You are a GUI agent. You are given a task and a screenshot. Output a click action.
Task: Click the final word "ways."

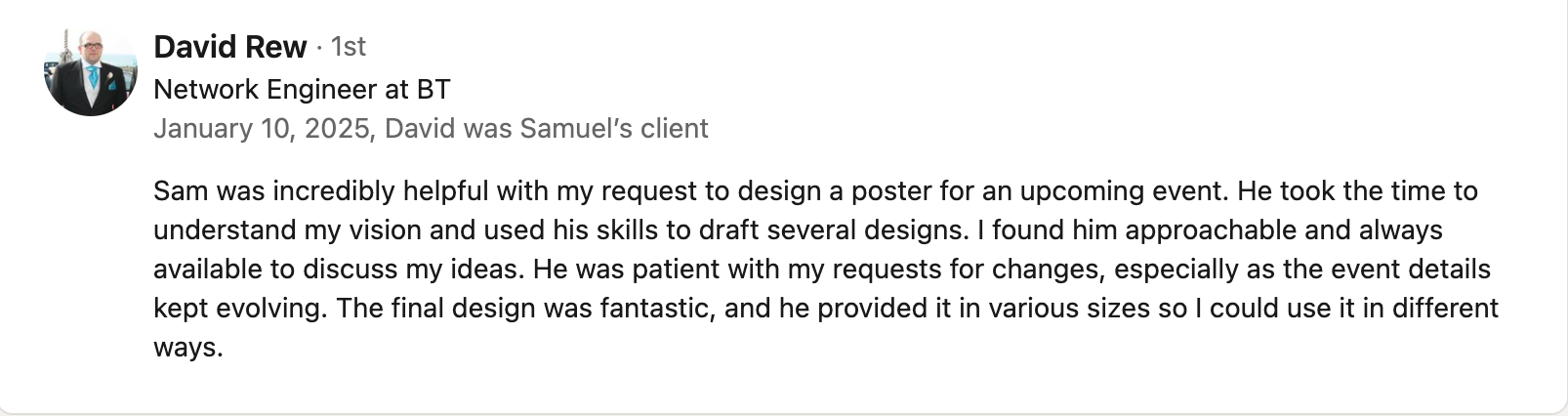pyautogui.click(x=188, y=349)
